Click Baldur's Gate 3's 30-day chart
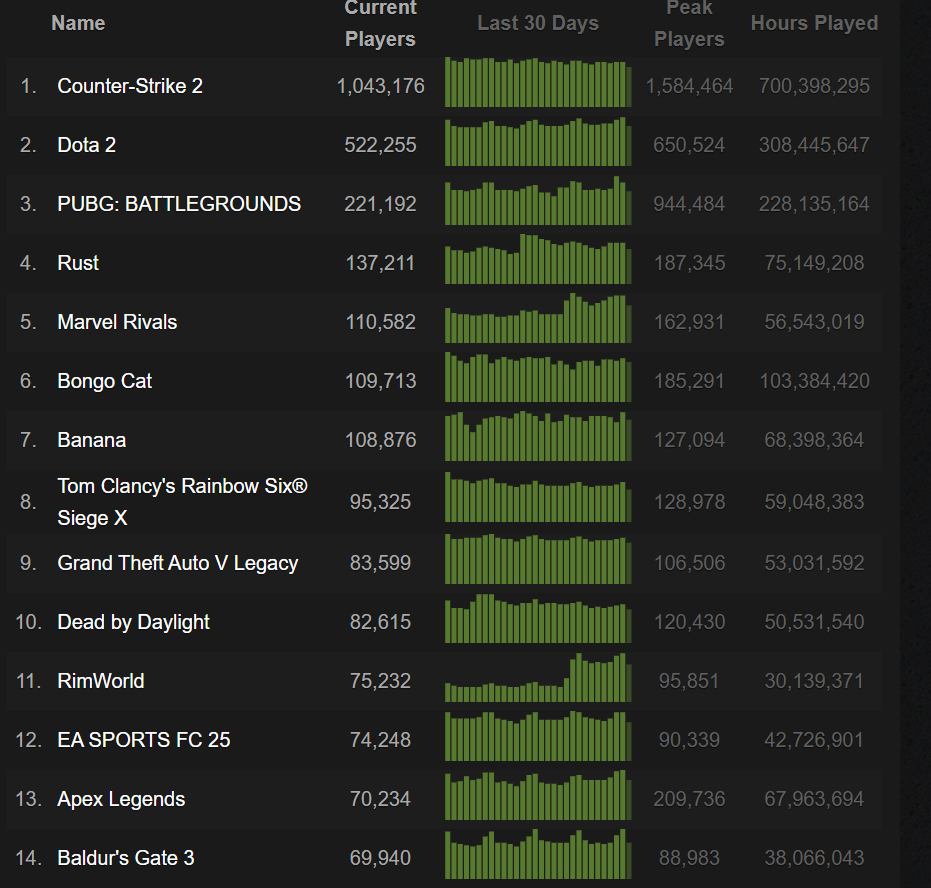 [x=538, y=854]
